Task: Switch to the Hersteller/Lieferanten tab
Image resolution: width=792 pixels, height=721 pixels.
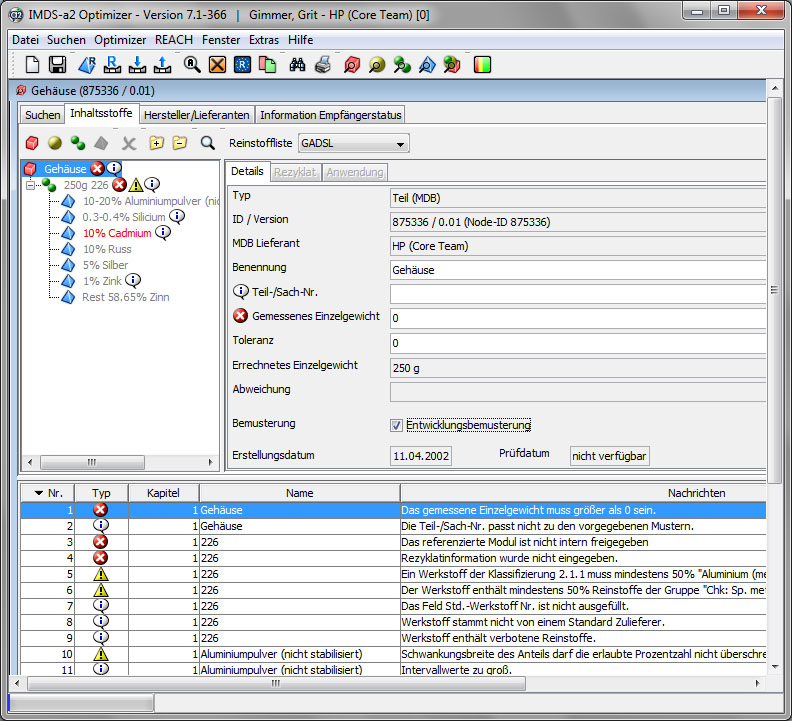Action: 196,115
